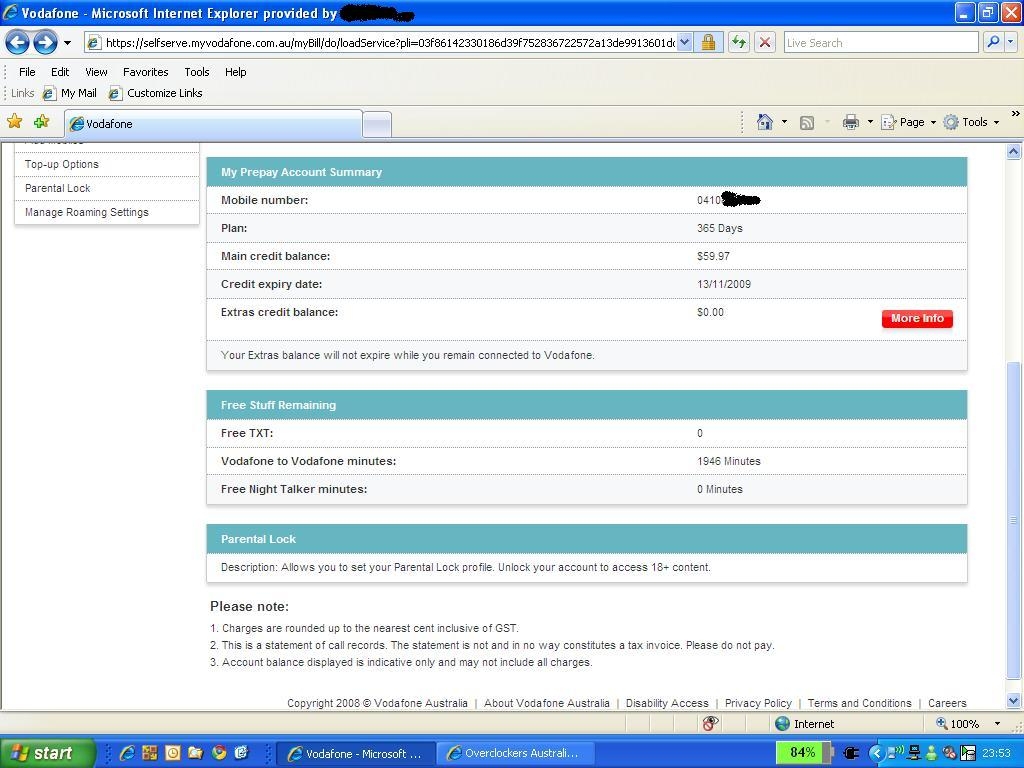Refresh the page with the green arrows
Screen dimensions: 1024x768
coord(739,43)
